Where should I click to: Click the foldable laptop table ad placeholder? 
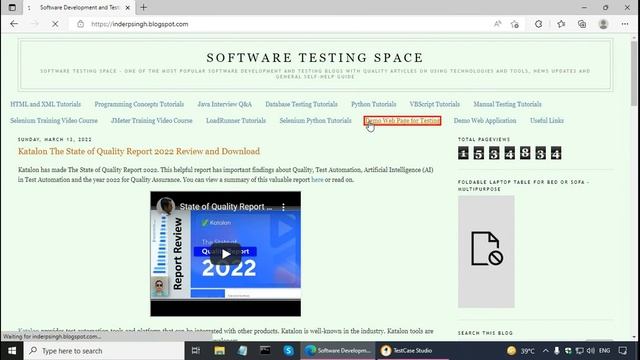(486, 251)
